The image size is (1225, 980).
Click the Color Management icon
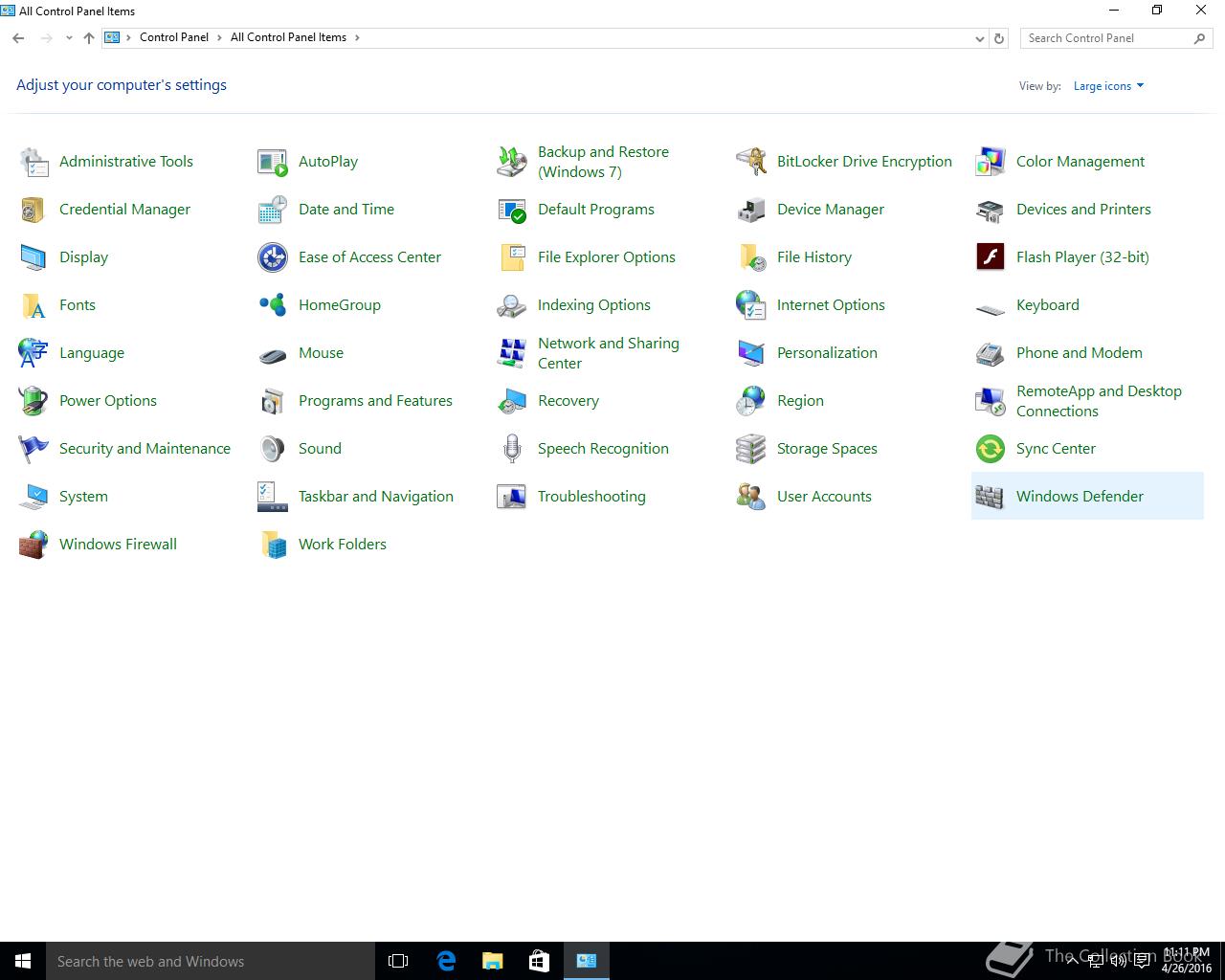990,162
